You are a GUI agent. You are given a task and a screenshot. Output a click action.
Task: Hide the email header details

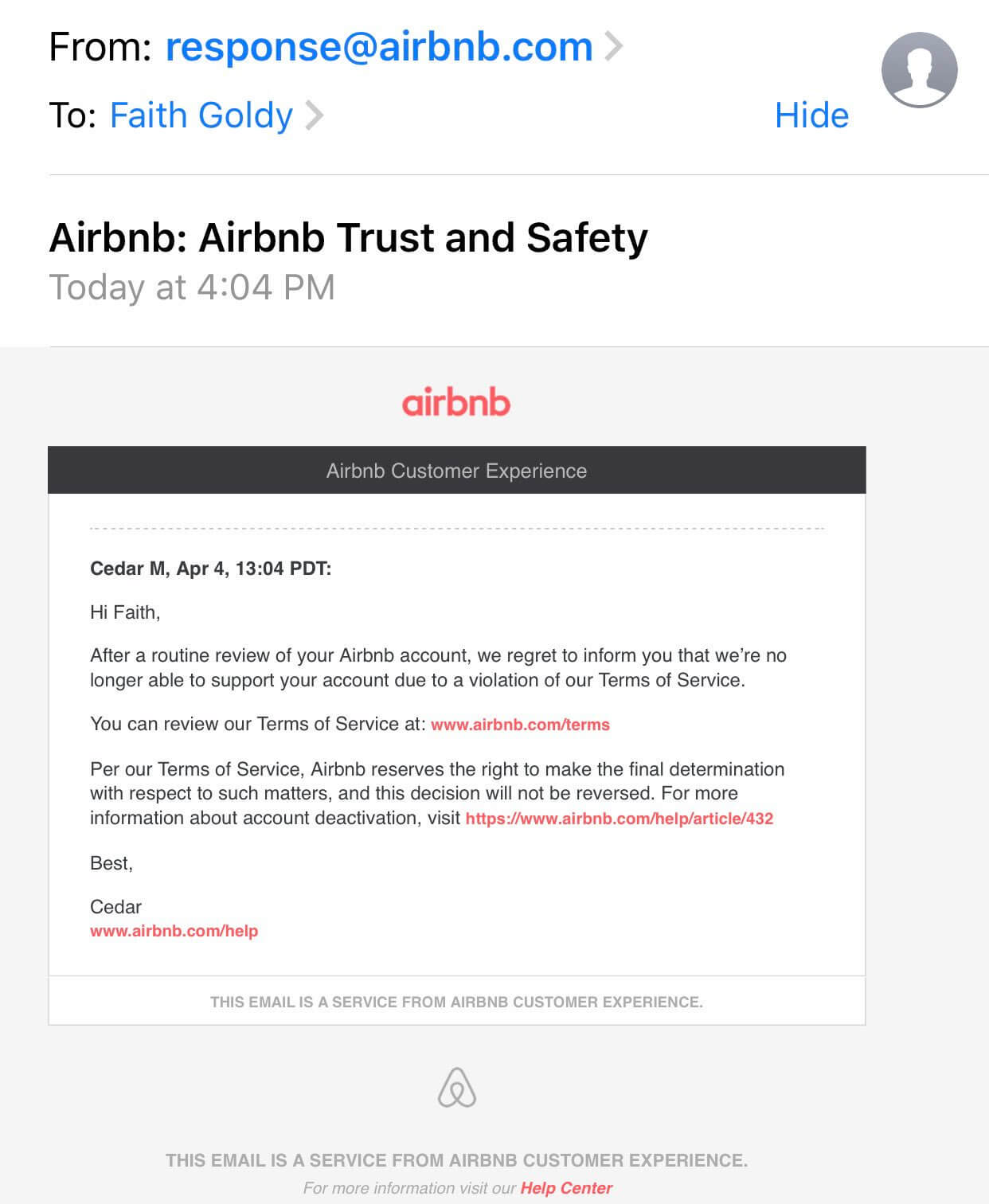click(811, 115)
